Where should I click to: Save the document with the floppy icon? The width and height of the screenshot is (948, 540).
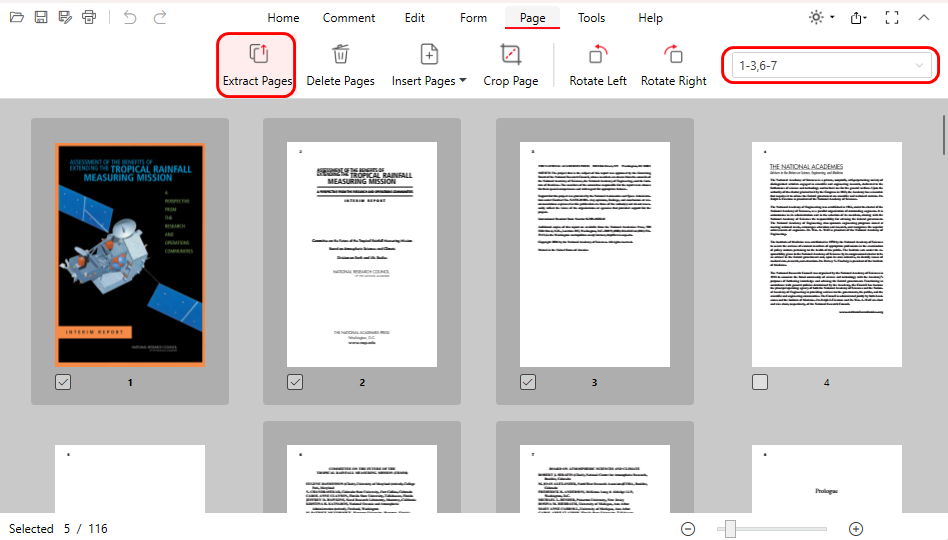pos(41,17)
